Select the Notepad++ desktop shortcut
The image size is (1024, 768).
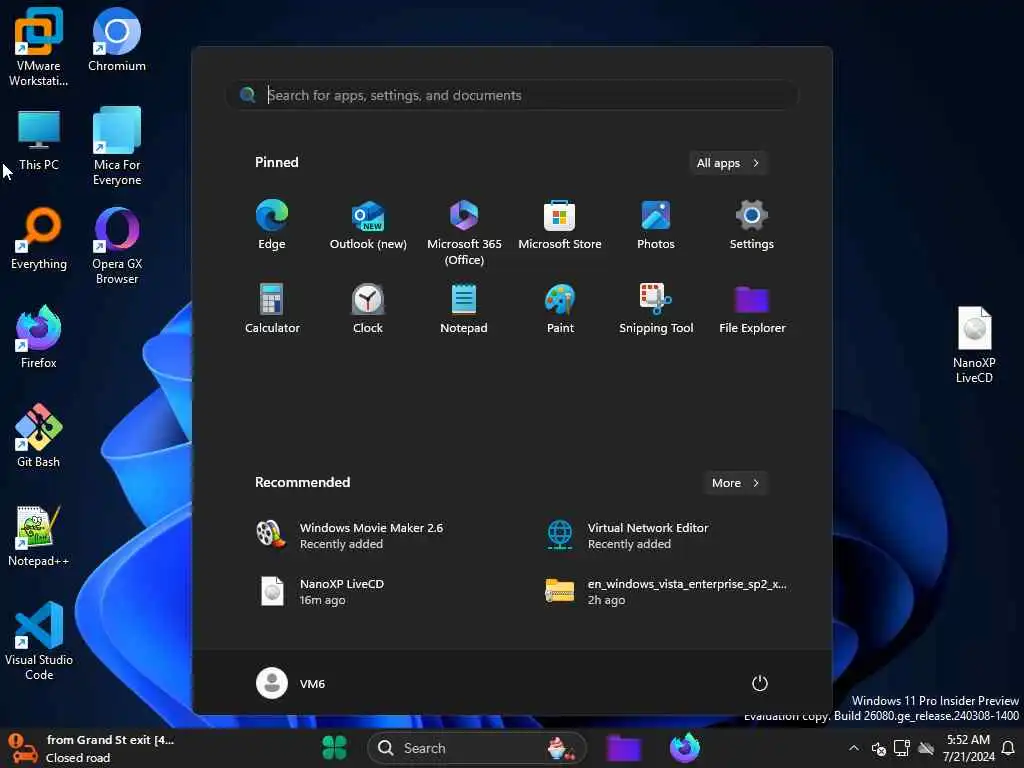click(39, 536)
